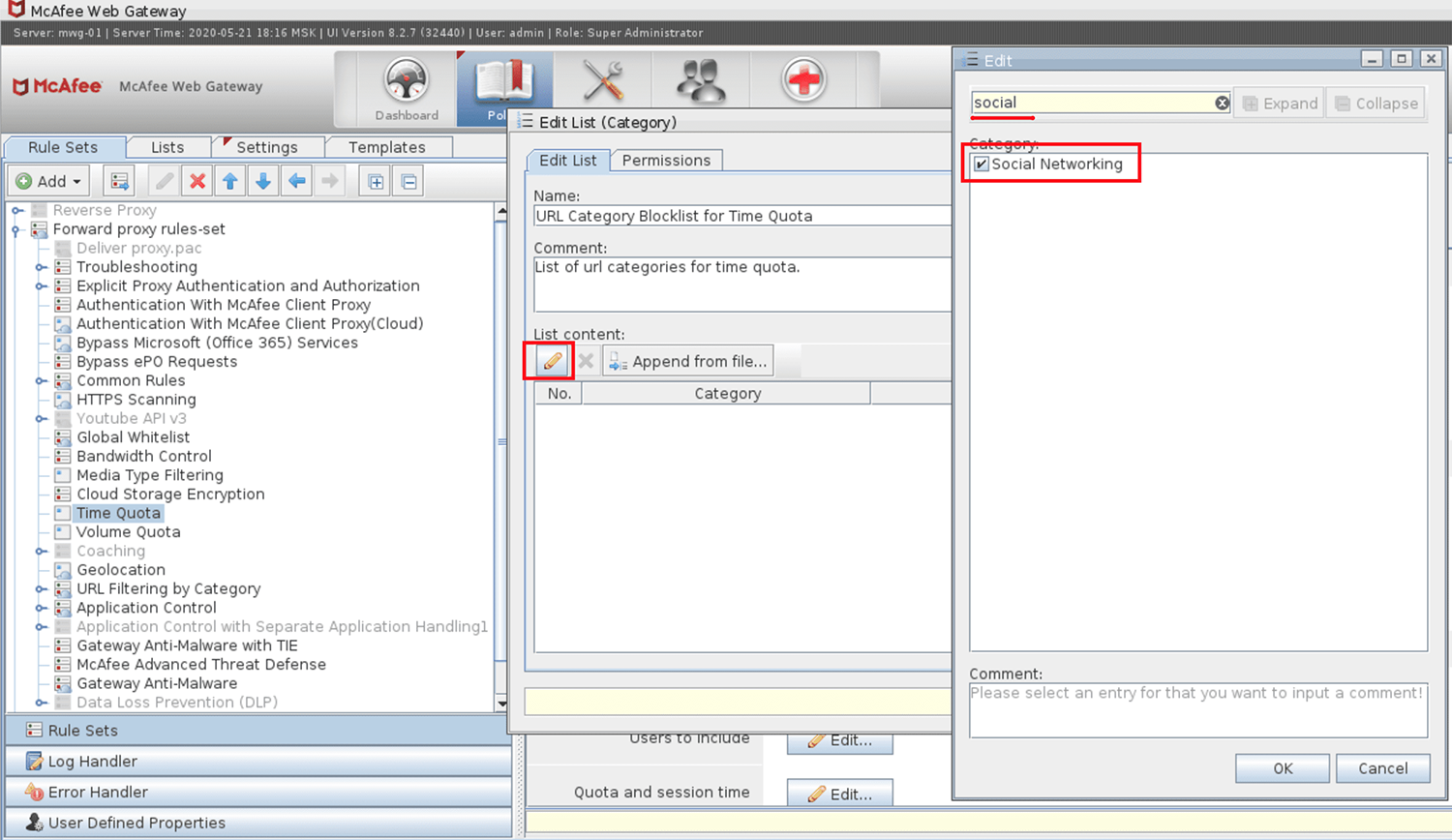Expand all rule sets with plus icon
The width and height of the screenshot is (1452, 840).
(x=377, y=181)
